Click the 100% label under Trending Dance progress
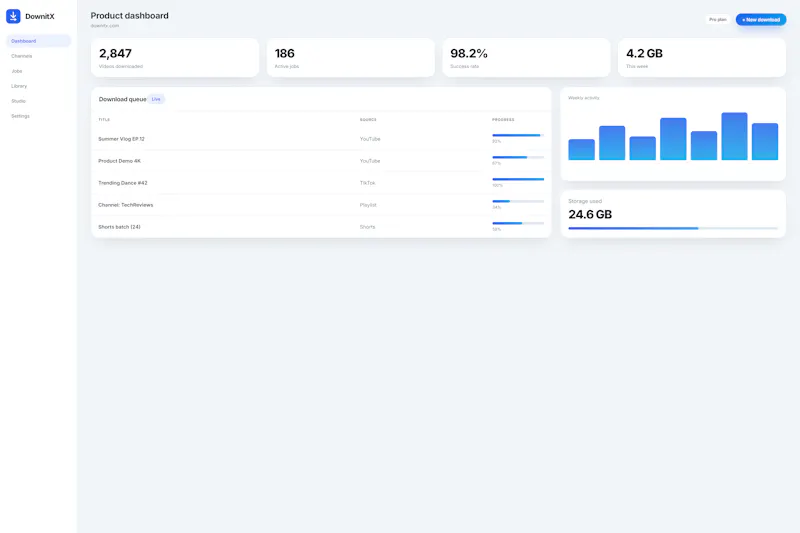The image size is (800, 533). coord(497,185)
